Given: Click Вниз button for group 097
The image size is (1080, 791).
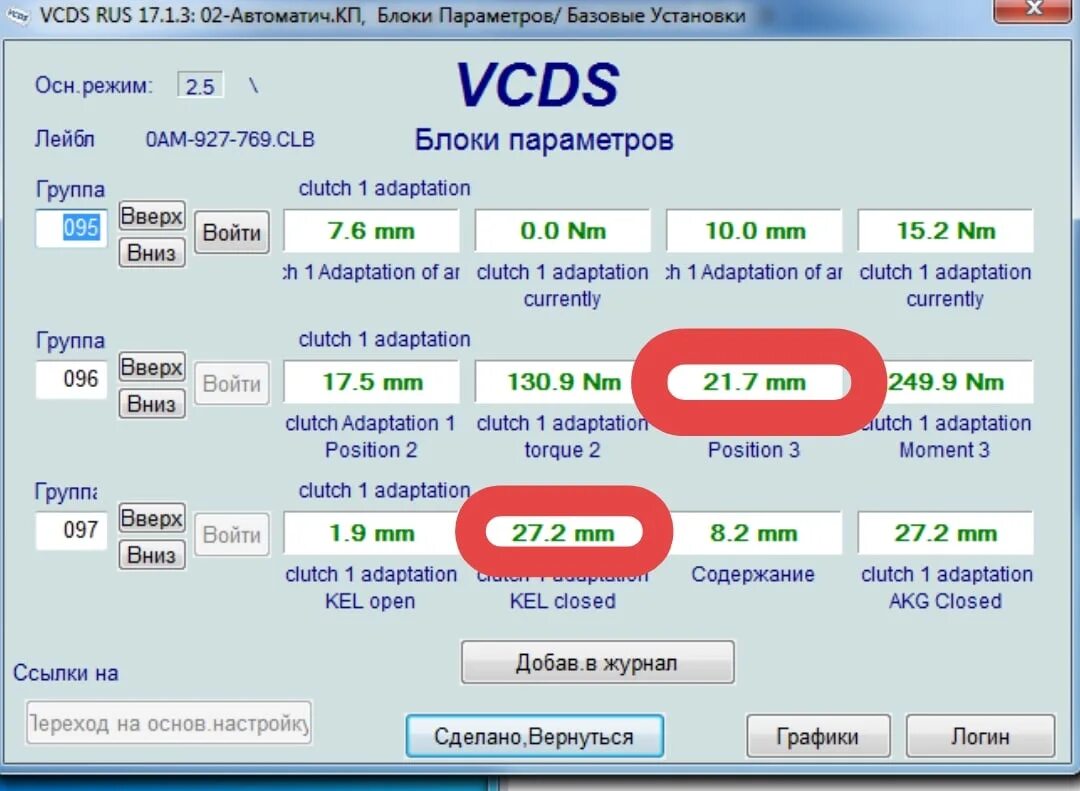Looking at the screenshot, I should click(x=152, y=554).
